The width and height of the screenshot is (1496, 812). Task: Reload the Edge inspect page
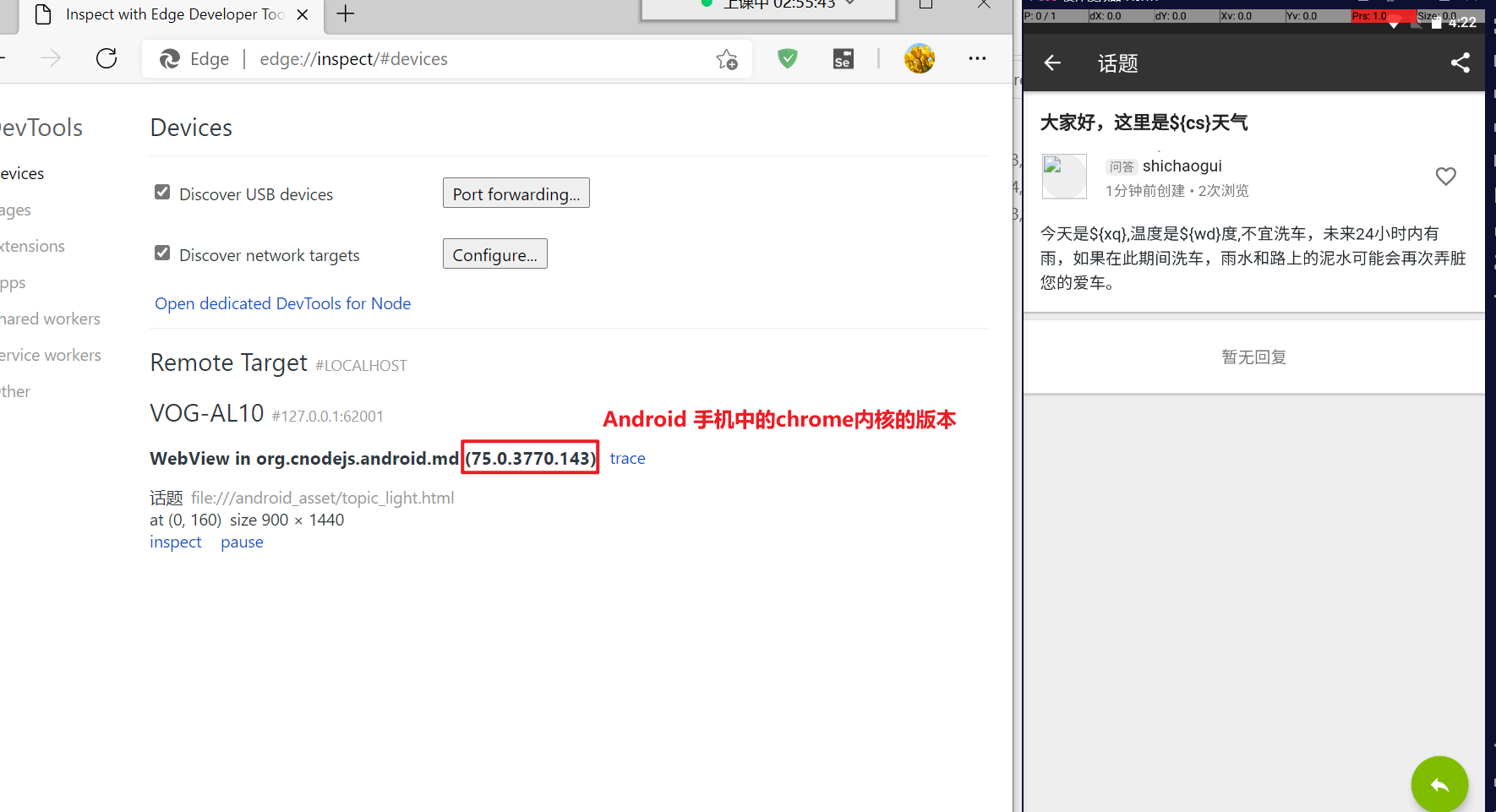pyautogui.click(x=106, y=58)
